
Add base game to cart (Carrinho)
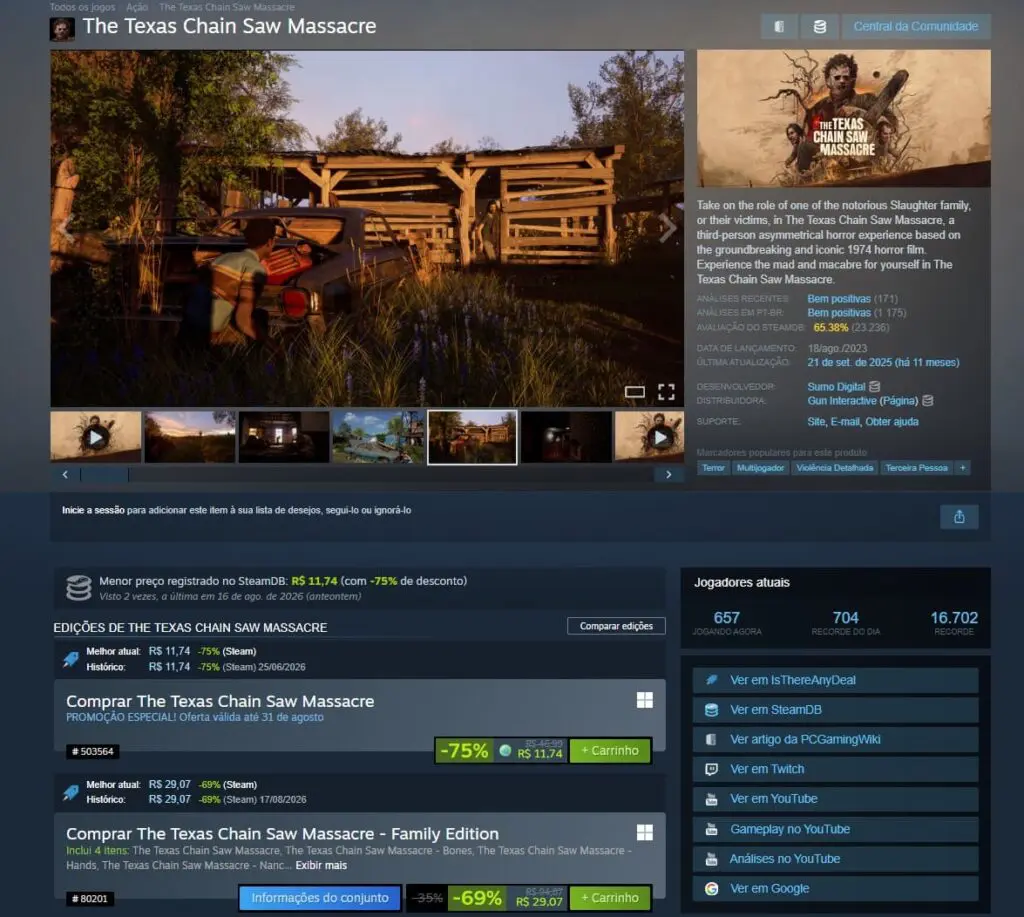click(610, 751)
